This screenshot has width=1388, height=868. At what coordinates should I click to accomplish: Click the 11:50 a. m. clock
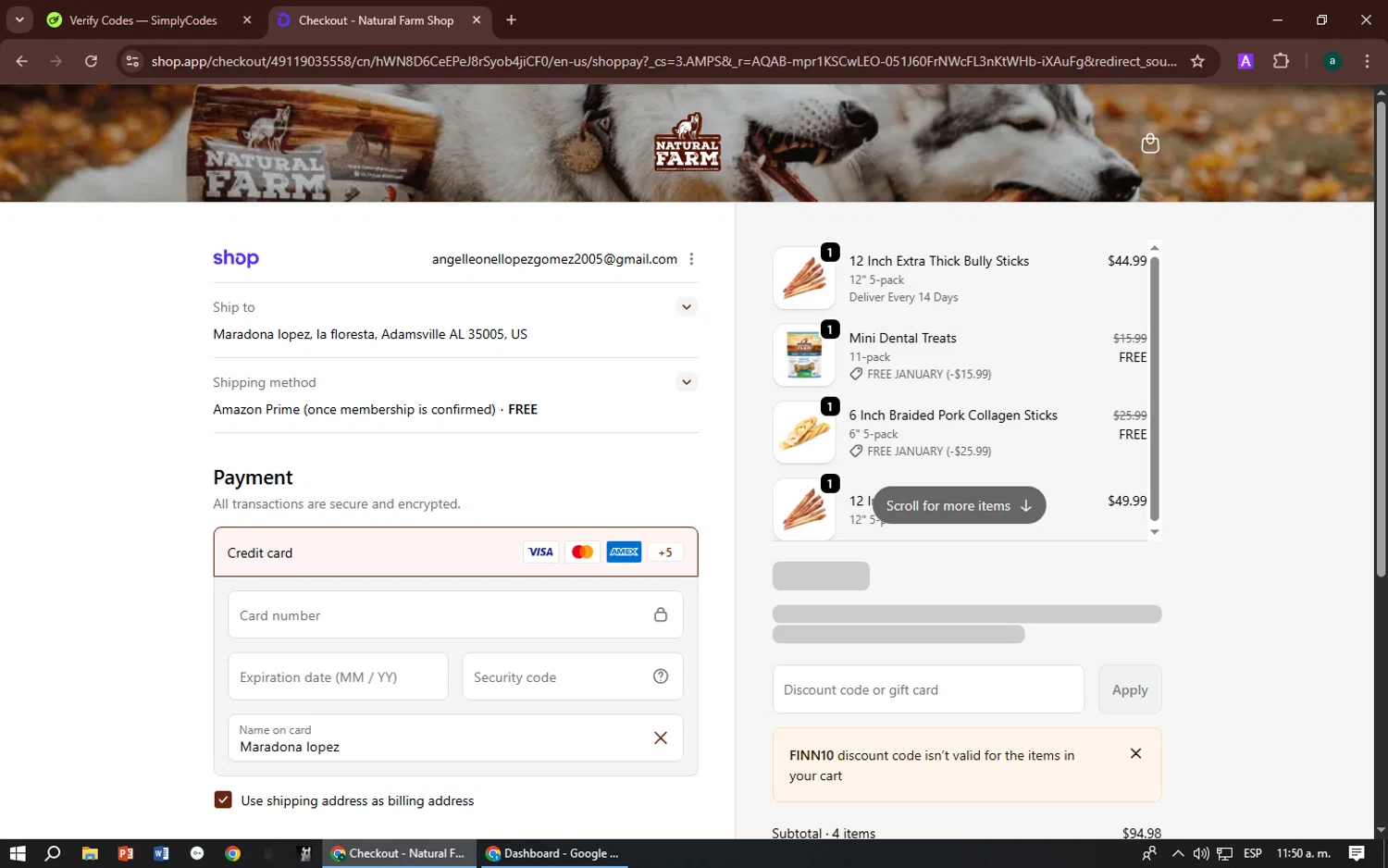point(1303,853)
